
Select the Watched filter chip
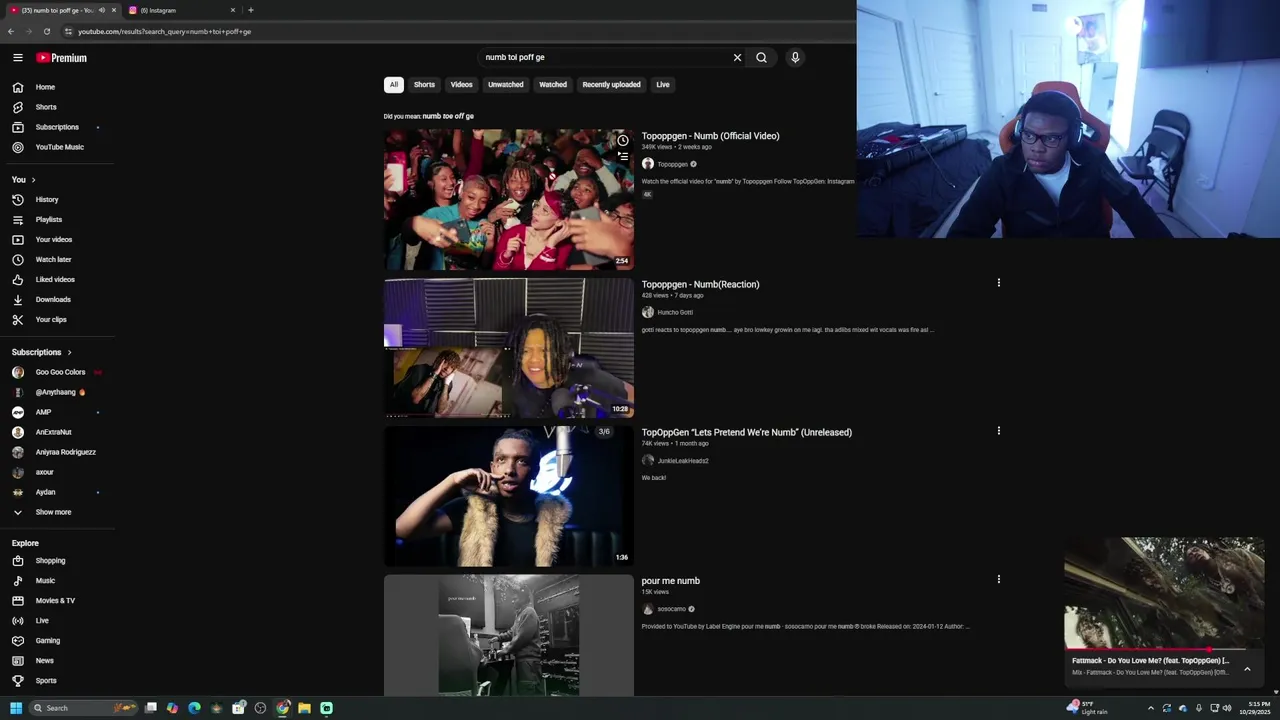(553, 85)
